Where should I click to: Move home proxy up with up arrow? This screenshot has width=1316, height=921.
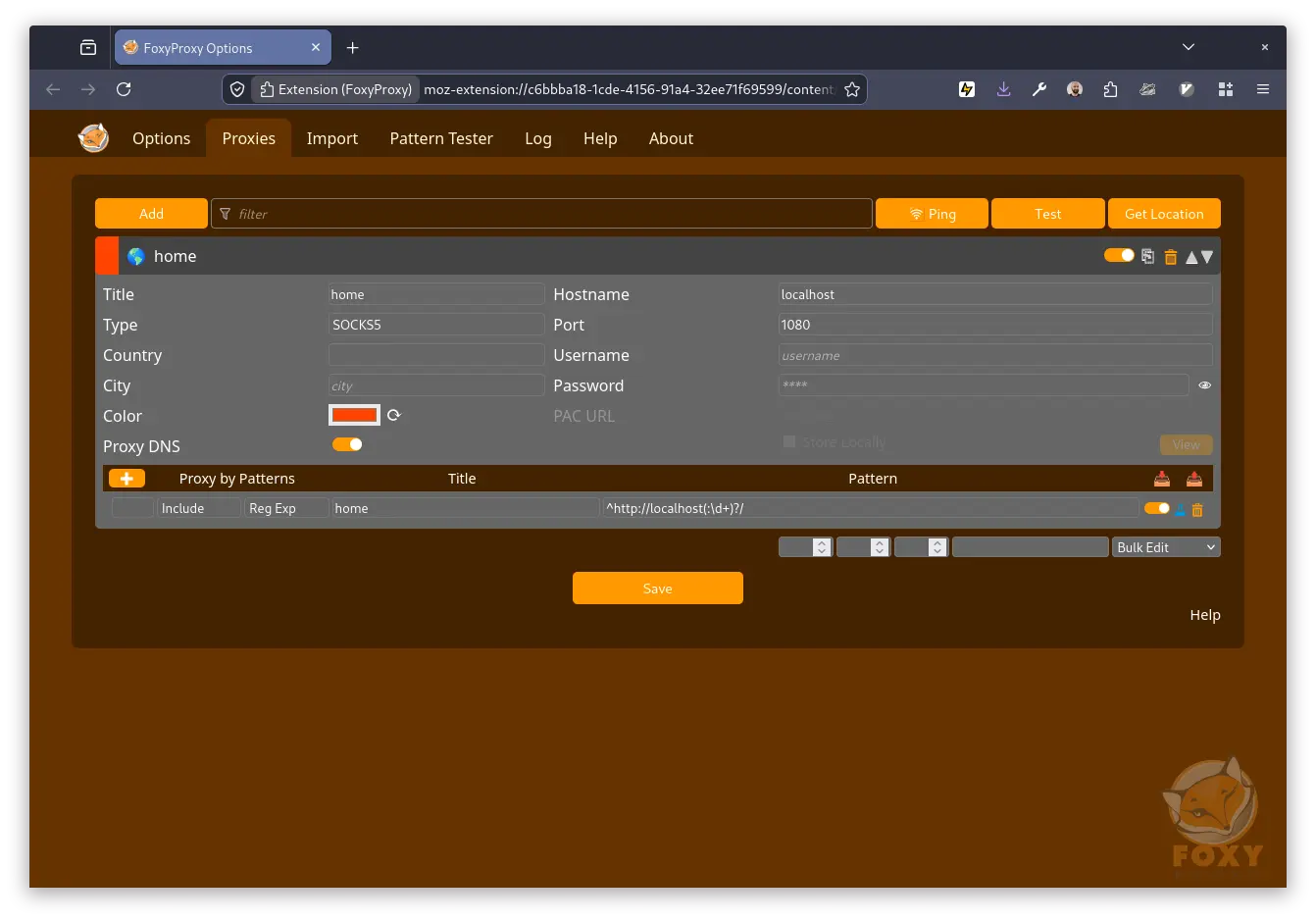point(1191,257)
